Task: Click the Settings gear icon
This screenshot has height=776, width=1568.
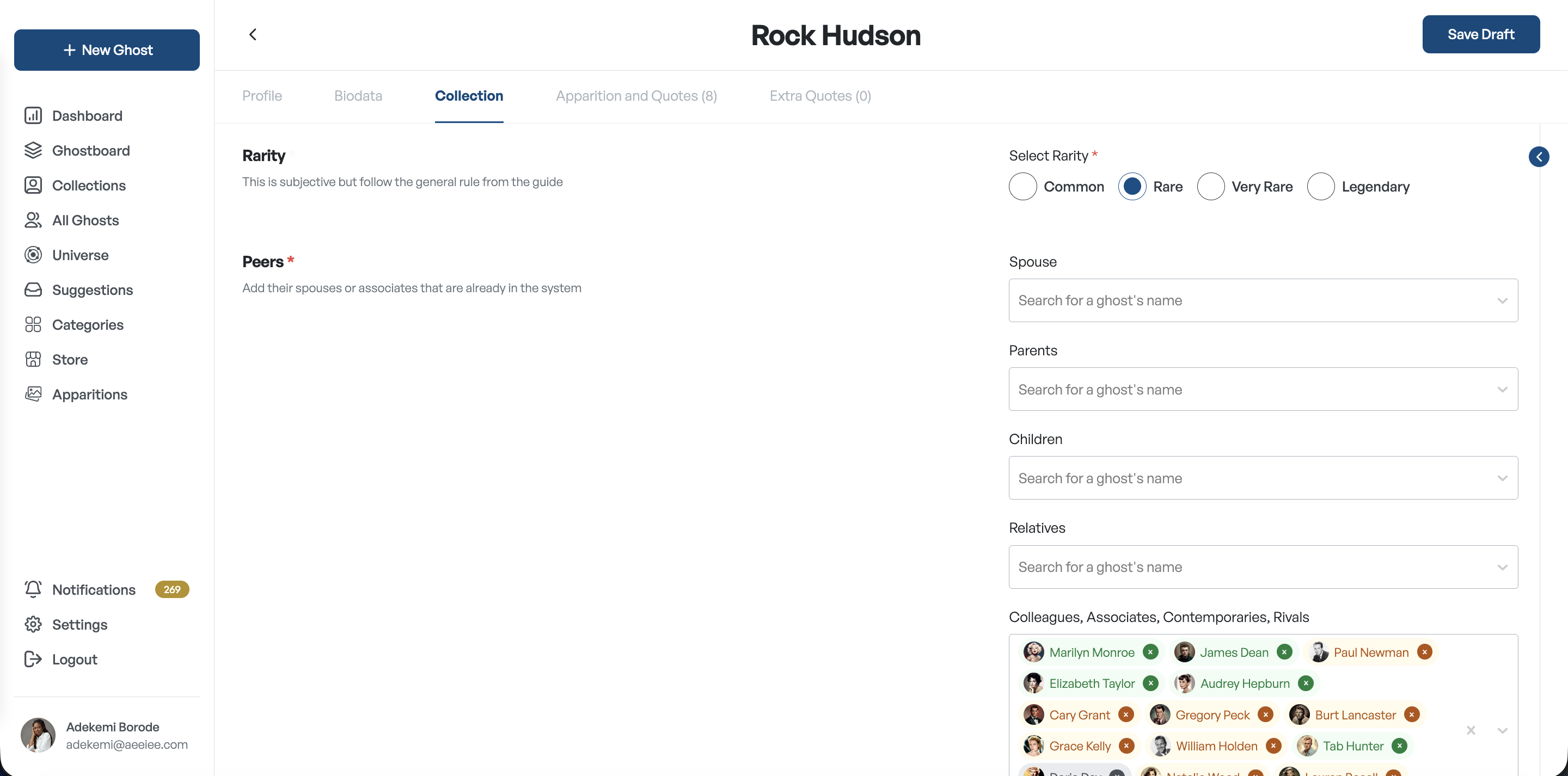Action: tap(33, 625)
